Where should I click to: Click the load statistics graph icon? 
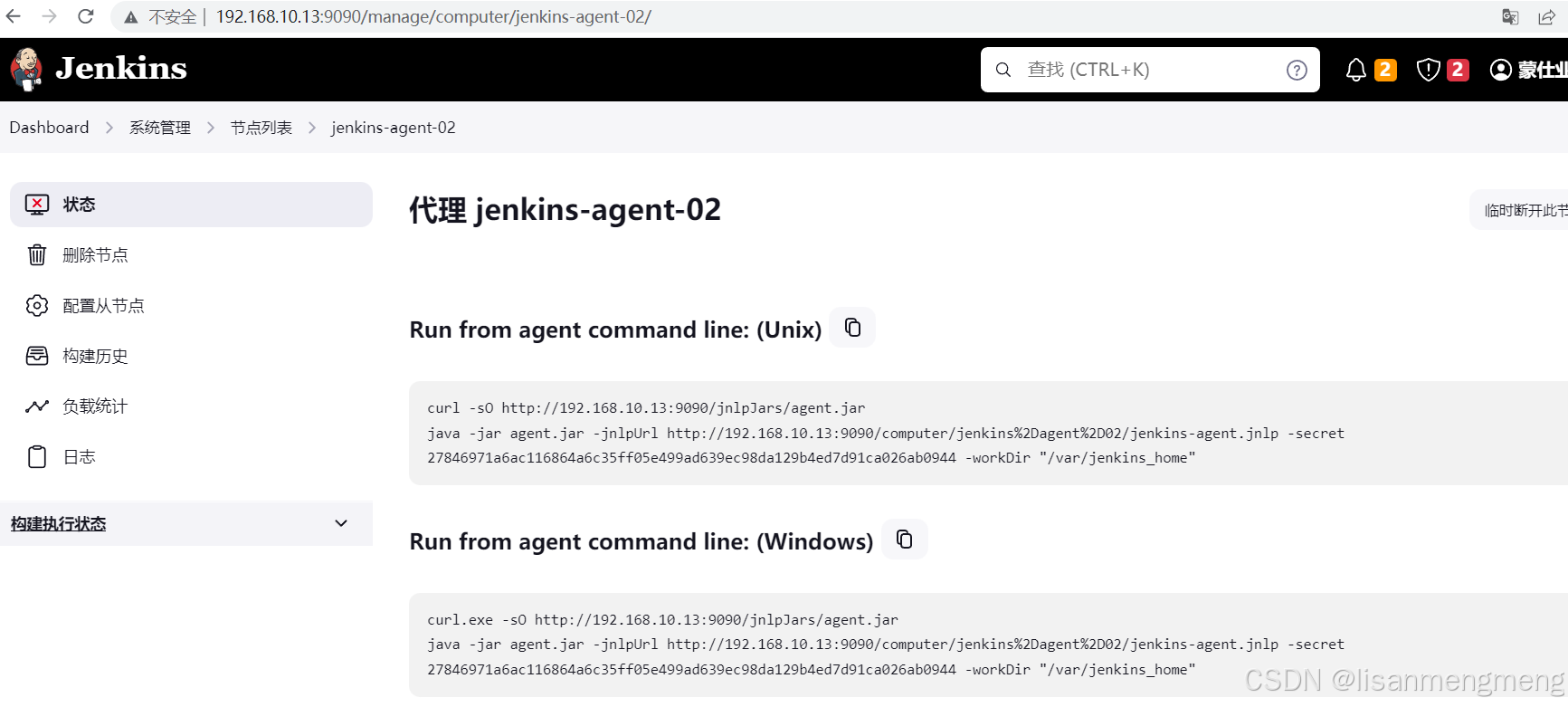[37, 406]
